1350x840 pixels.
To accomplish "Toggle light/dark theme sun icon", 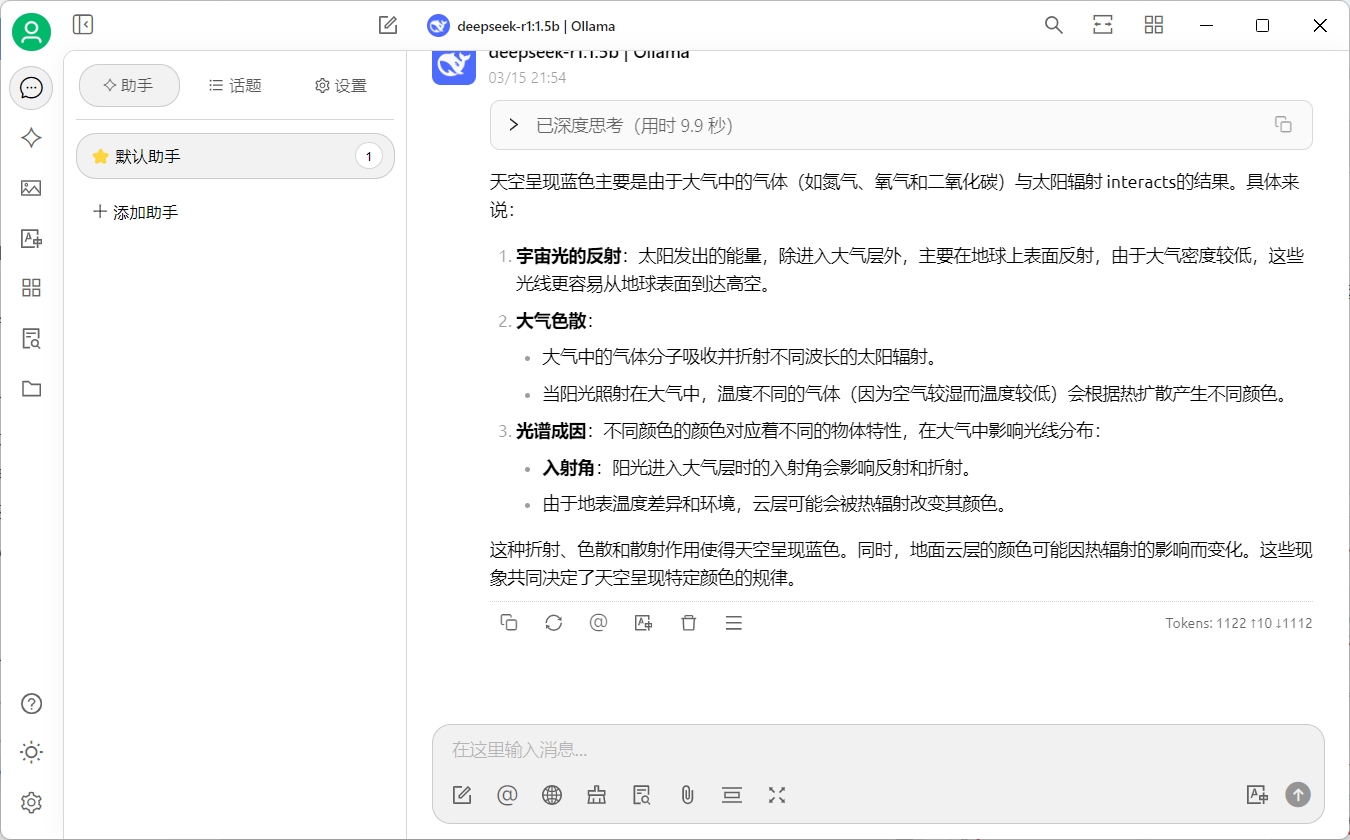I will point(31,752).
